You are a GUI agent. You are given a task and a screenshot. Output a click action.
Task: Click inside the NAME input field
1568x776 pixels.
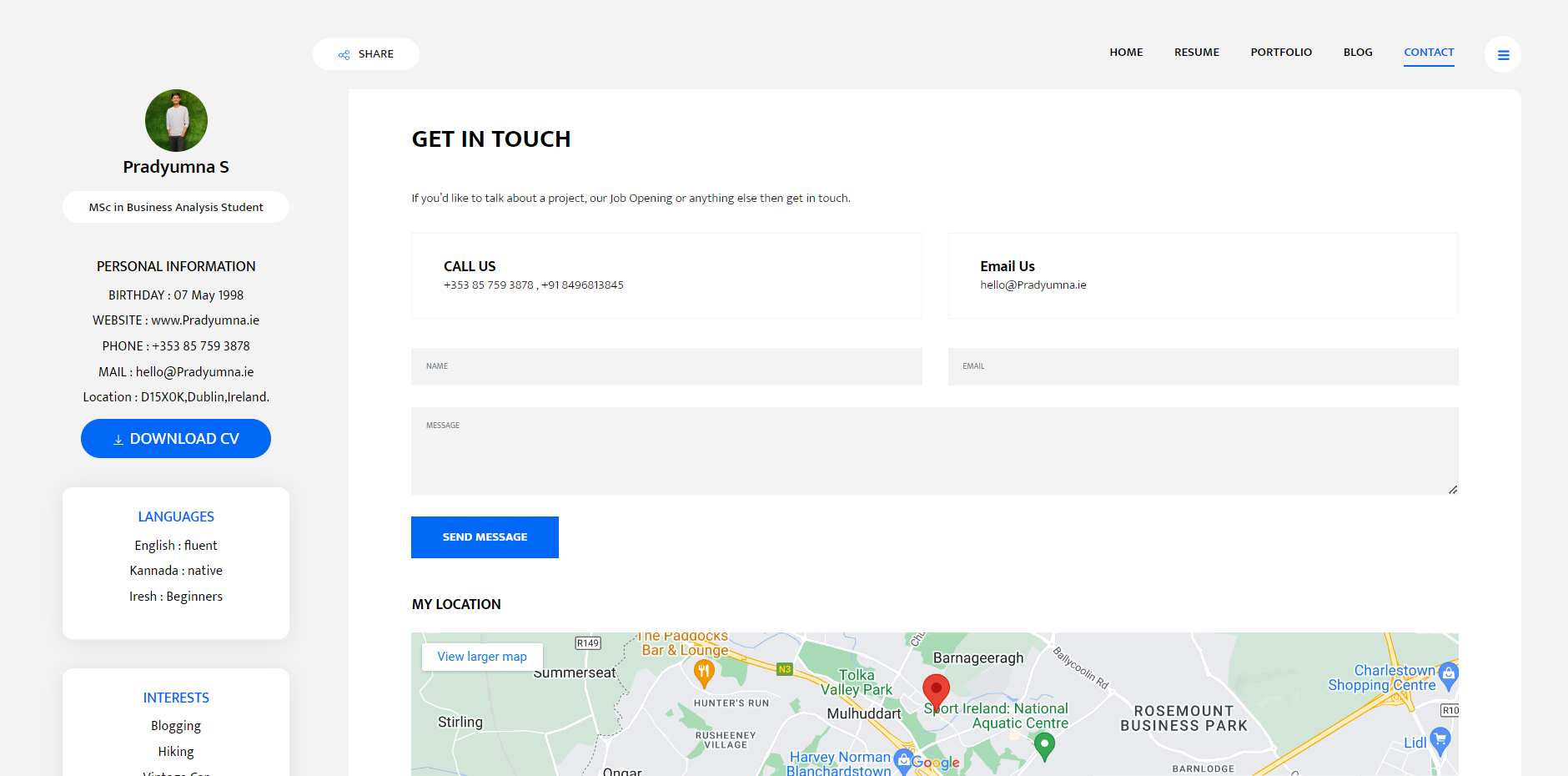[x=666, y=366]
